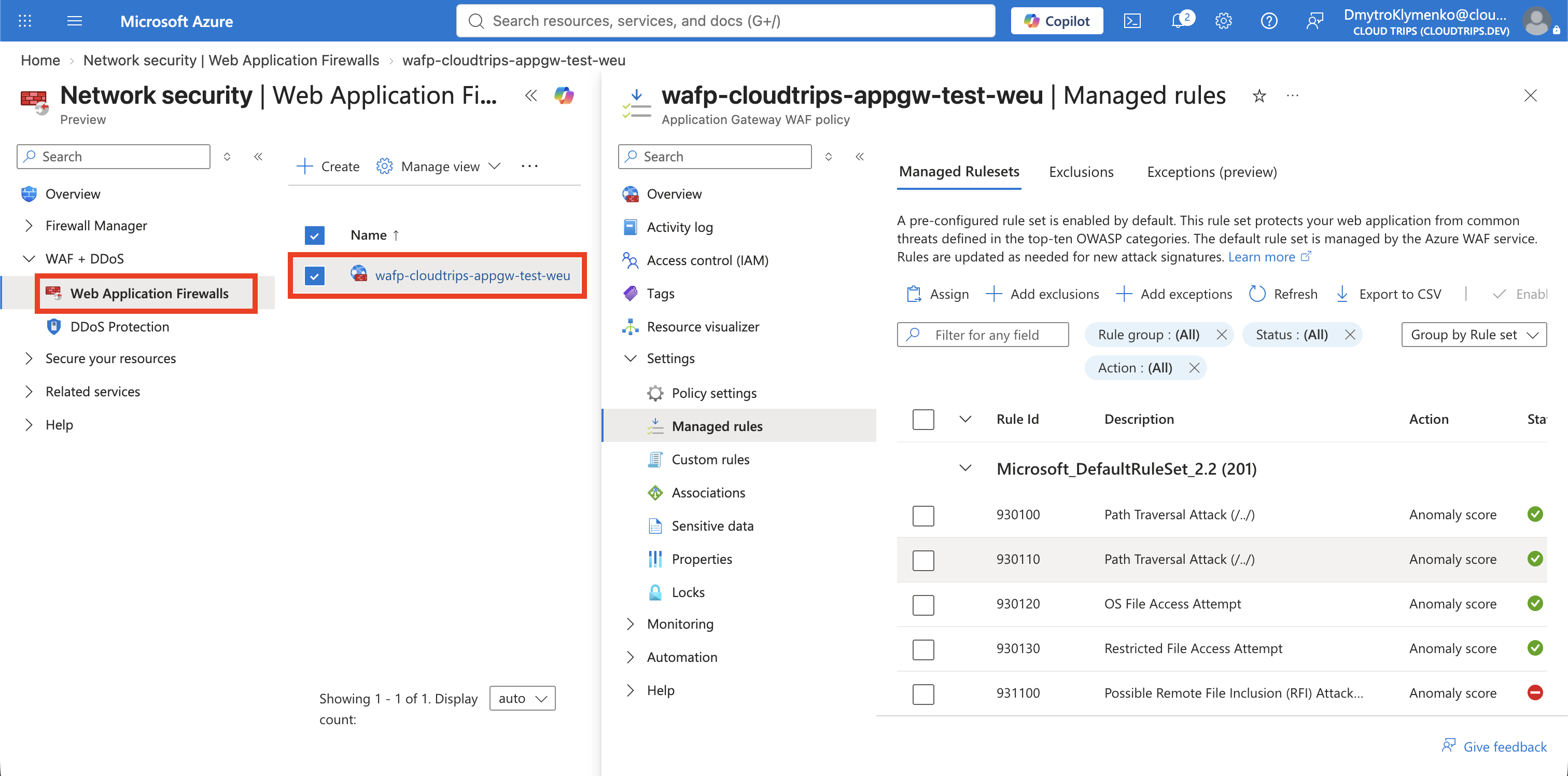Collapse the Microsoft_DefaultRuleSet_2.2 group
The image size is (1568, 776).
point(965,468)
